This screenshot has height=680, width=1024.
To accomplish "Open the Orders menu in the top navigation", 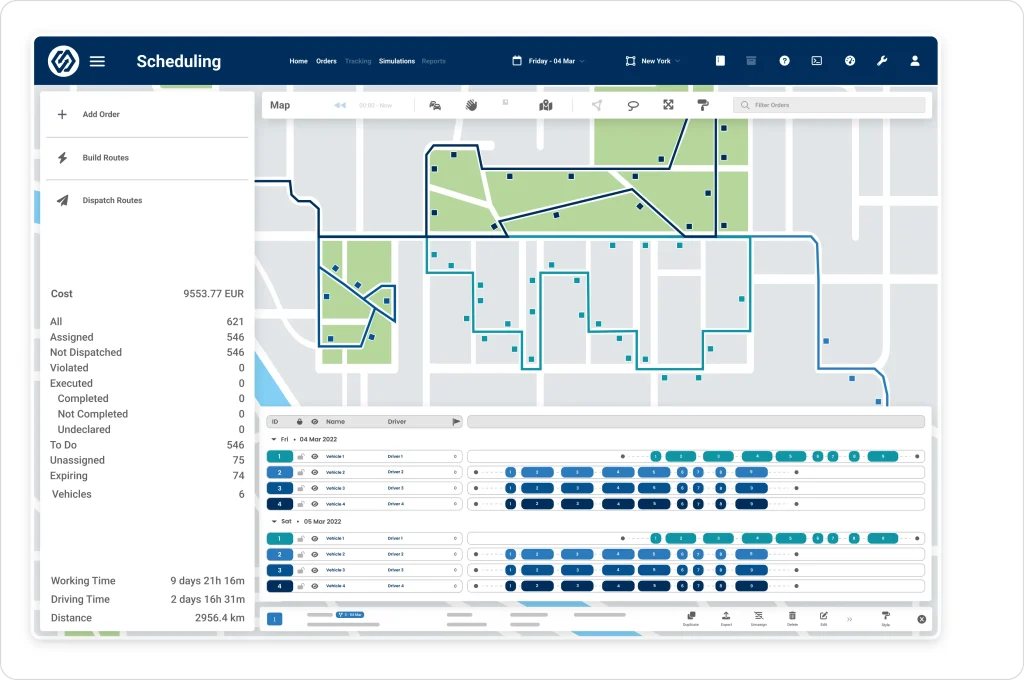I will pyautogui.click(x=326, y=61).
